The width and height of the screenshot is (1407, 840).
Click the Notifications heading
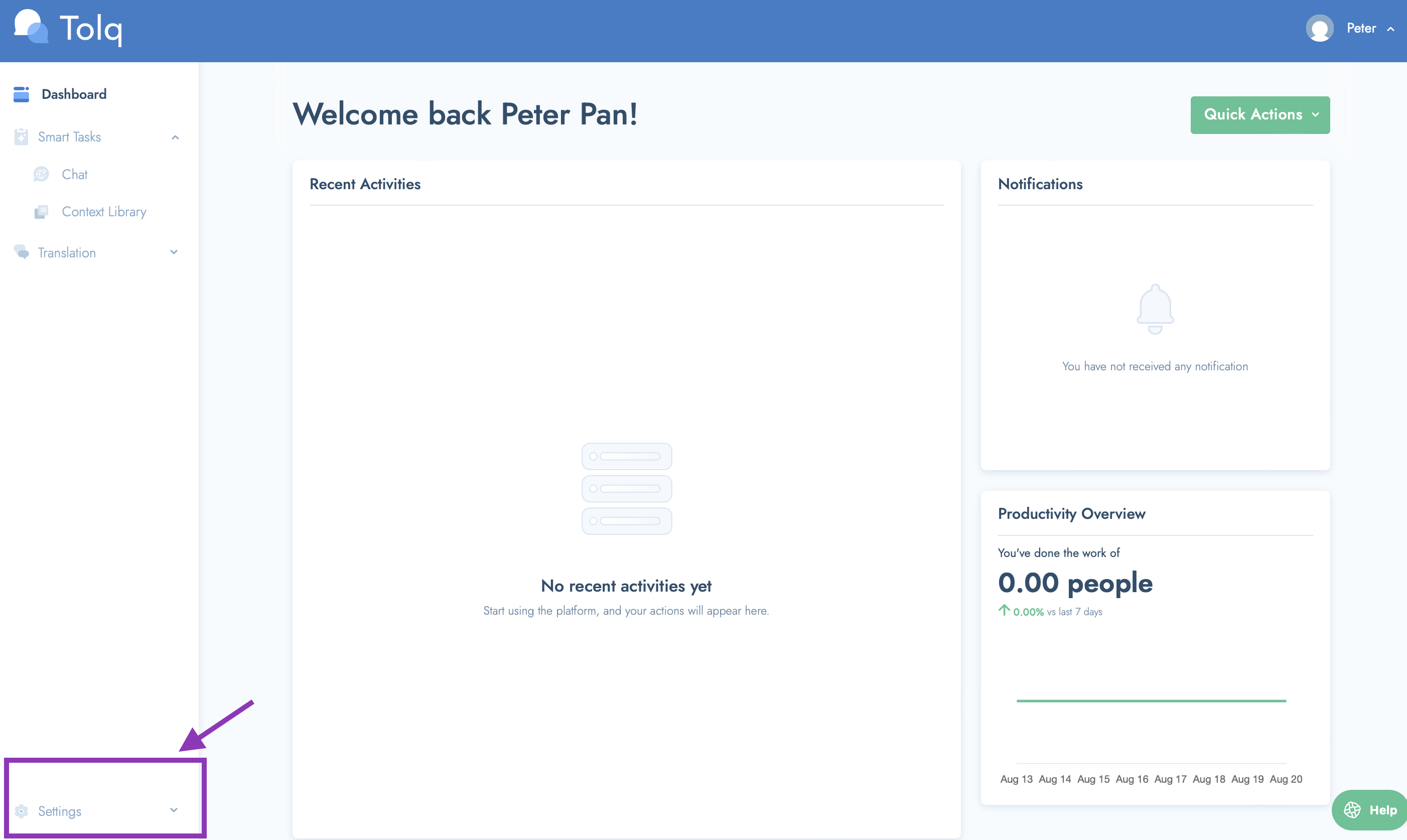(x=1040, y=184)
